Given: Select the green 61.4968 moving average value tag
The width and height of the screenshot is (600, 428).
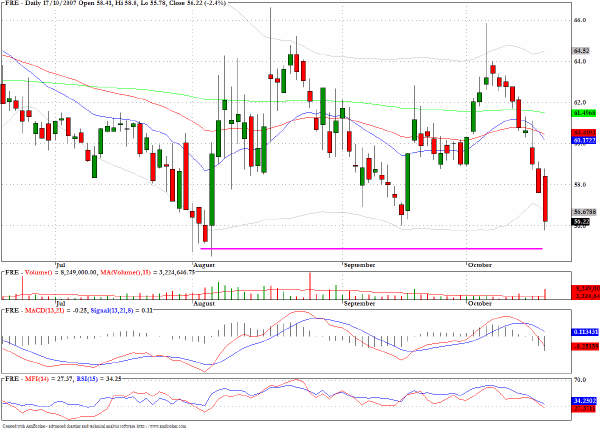Looking at the screenshot, I should click(584, 113).
